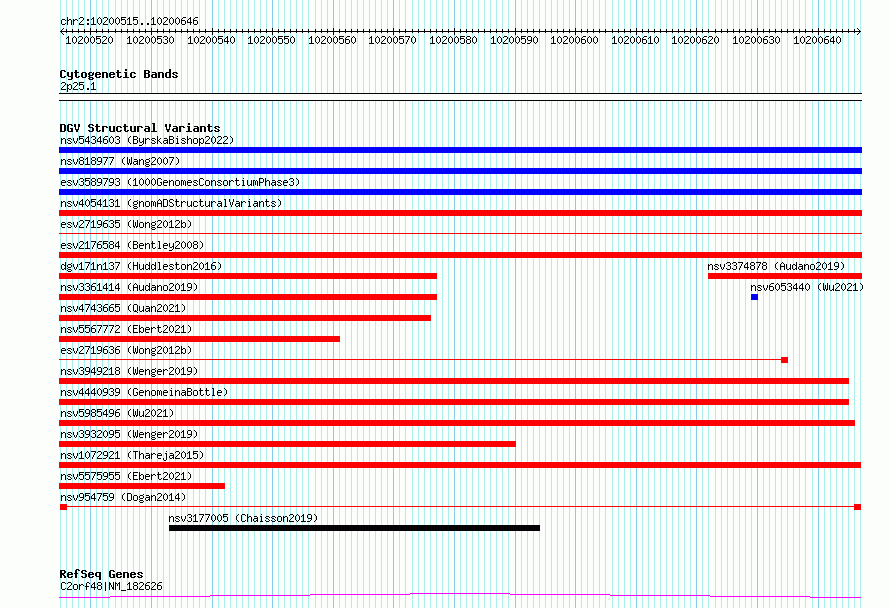Viewport: 890px width, 608px height.
Task: Click the left red end block of nsv954759
Action: (64, 507)
